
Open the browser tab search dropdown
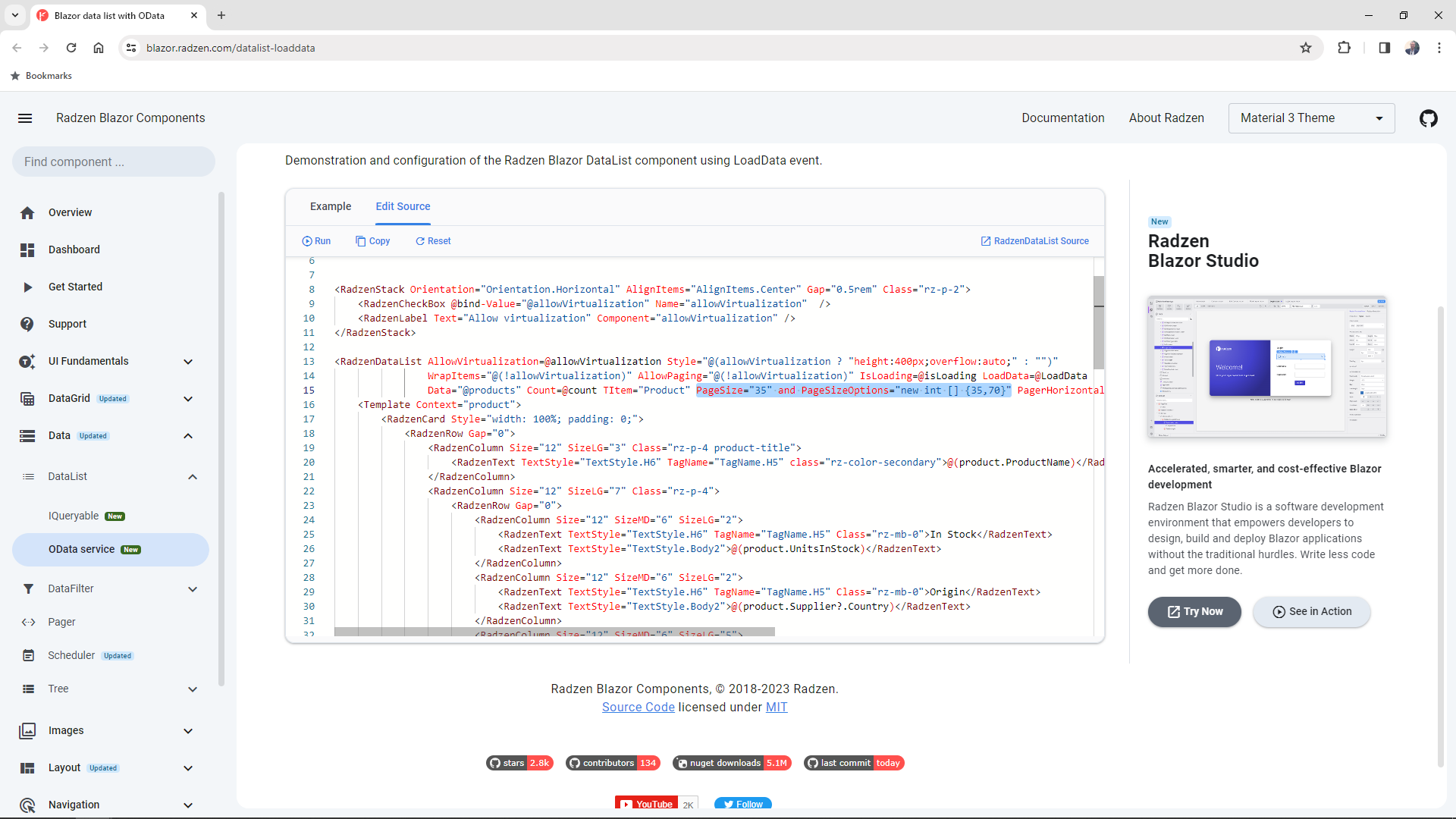15,15
